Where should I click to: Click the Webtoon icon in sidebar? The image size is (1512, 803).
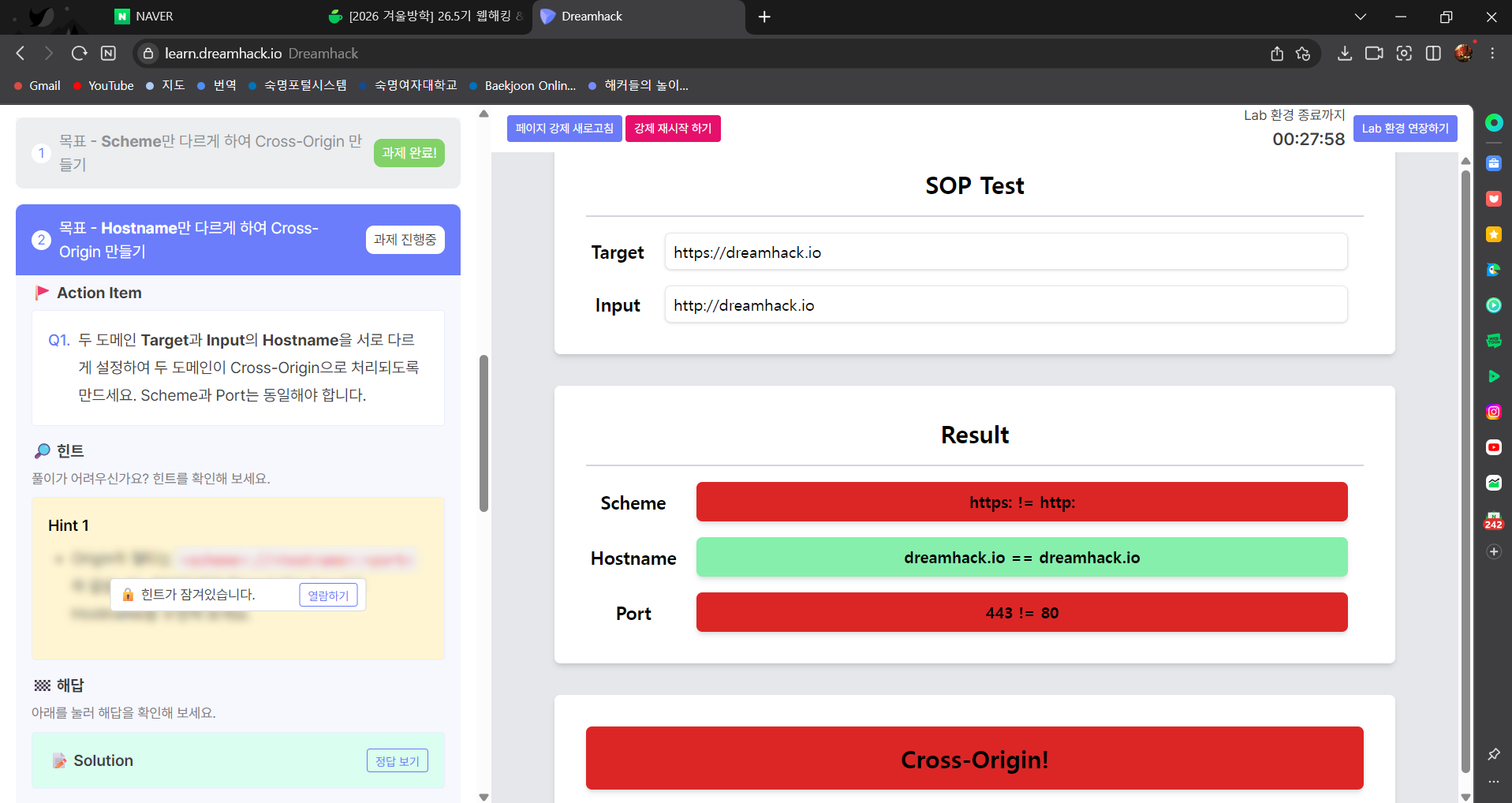1493,341
